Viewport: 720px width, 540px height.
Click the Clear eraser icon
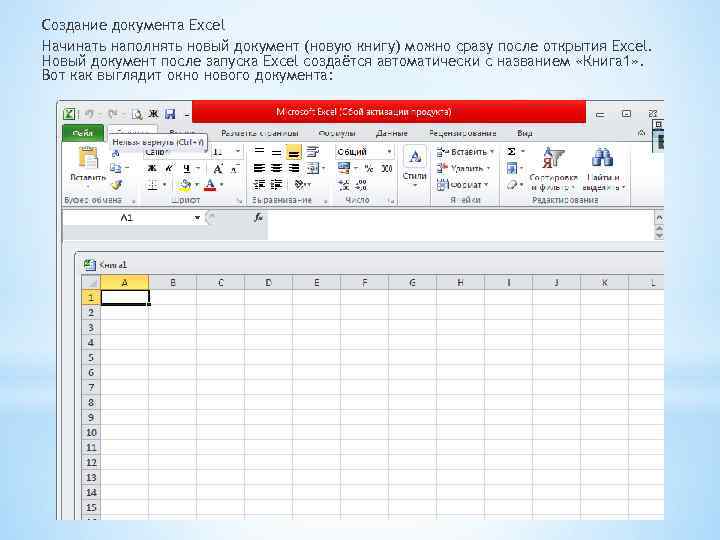click(512, 185)
